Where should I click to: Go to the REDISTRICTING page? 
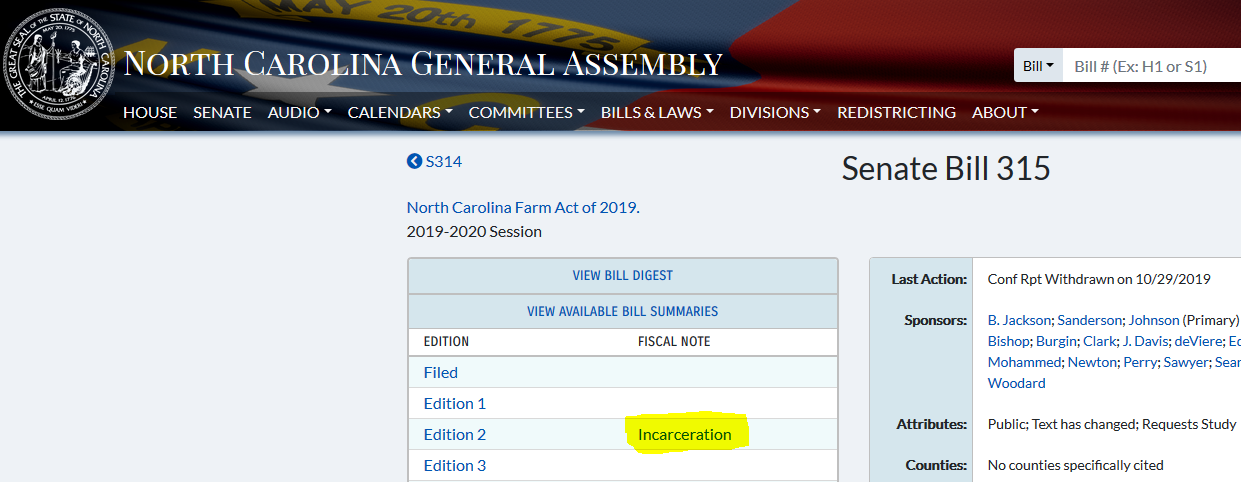[x=896, y=112]
